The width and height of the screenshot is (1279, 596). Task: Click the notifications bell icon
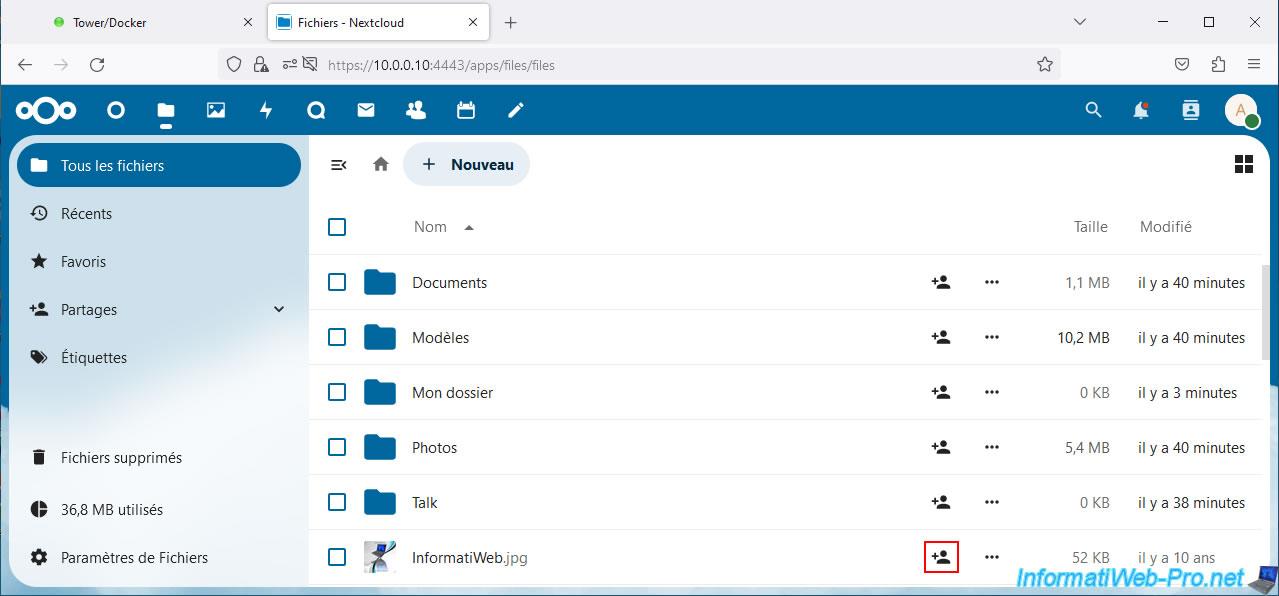pos(1141,111)
